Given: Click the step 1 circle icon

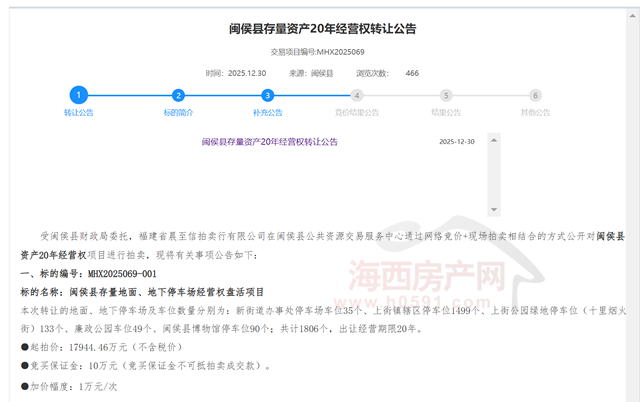Looking at the screenshot, I should [78, 95].
